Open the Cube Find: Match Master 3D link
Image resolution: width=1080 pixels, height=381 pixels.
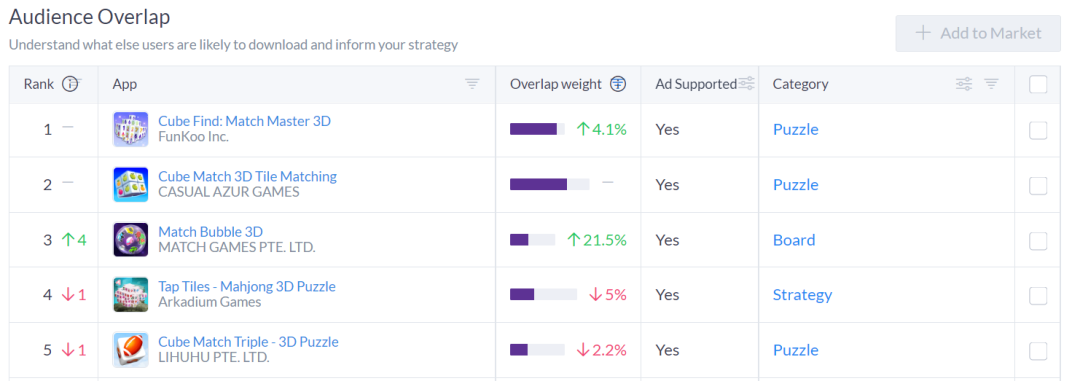(245, 121)
